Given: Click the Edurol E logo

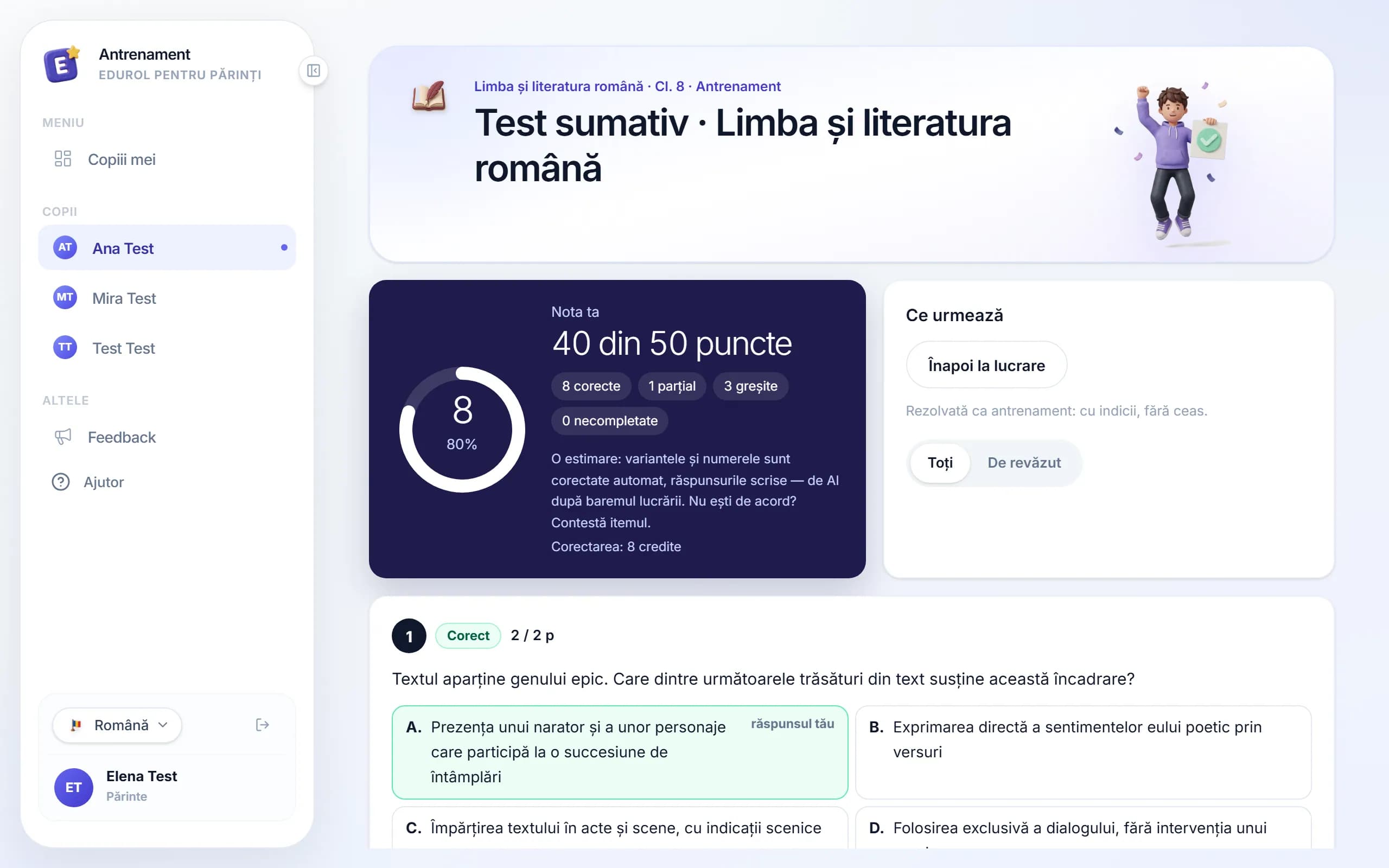Looking at the screenshot, I should pyautogui.click(x=62, y=65).
